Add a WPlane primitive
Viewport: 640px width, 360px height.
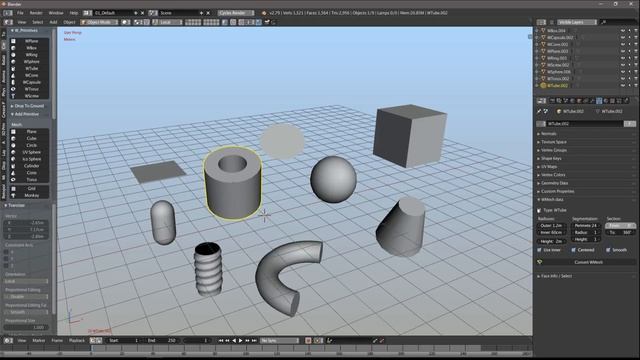(29, 41)
